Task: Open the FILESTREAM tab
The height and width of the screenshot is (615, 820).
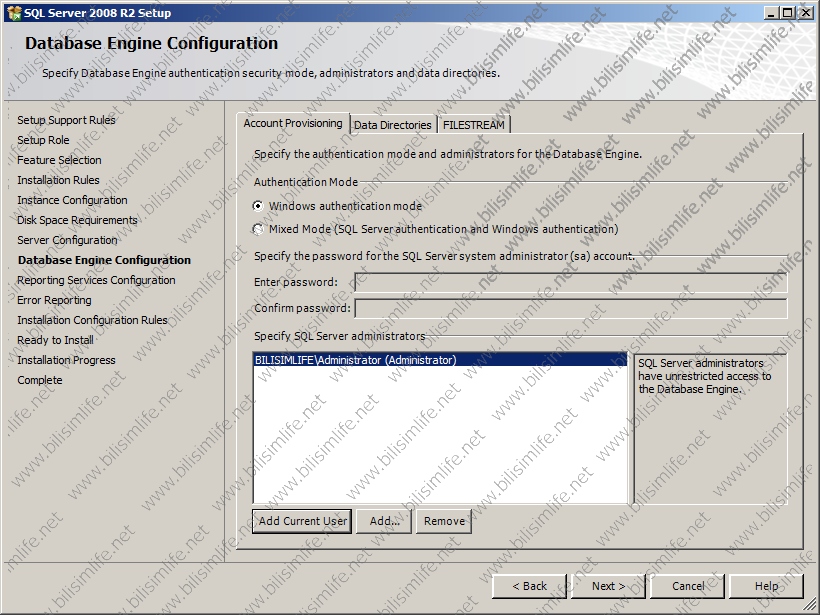Action: click(x=475, y=125)
